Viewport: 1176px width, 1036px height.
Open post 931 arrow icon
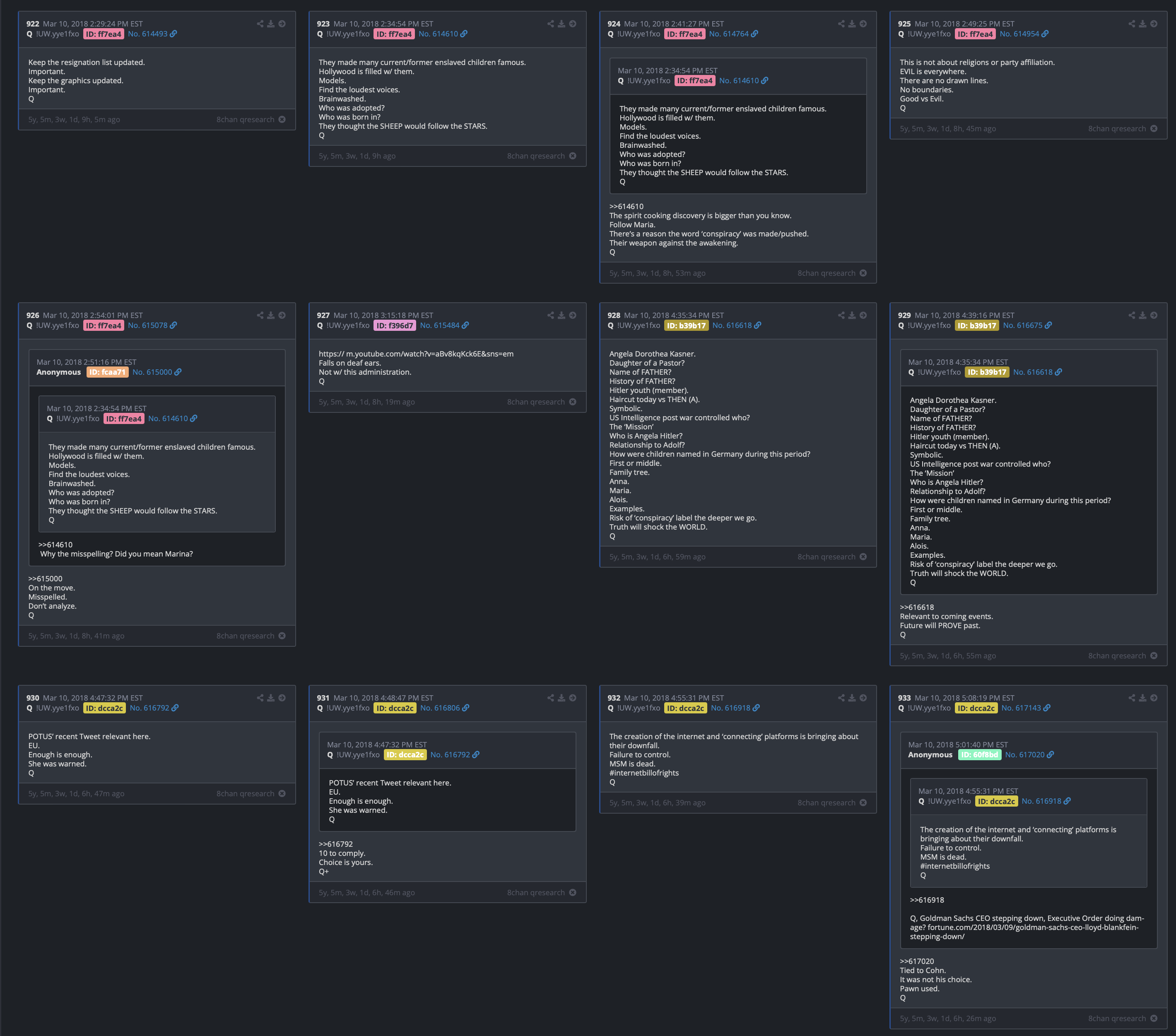click(x=572, y=698)
